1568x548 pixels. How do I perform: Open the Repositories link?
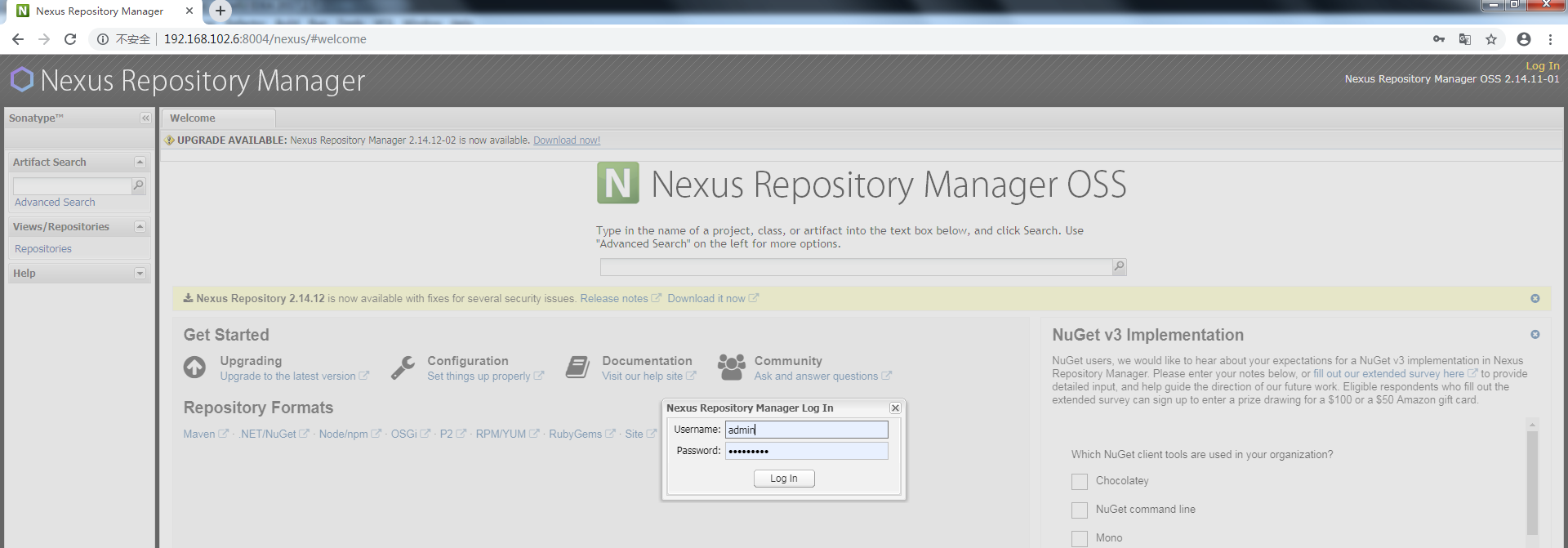[x=43, y=249]
